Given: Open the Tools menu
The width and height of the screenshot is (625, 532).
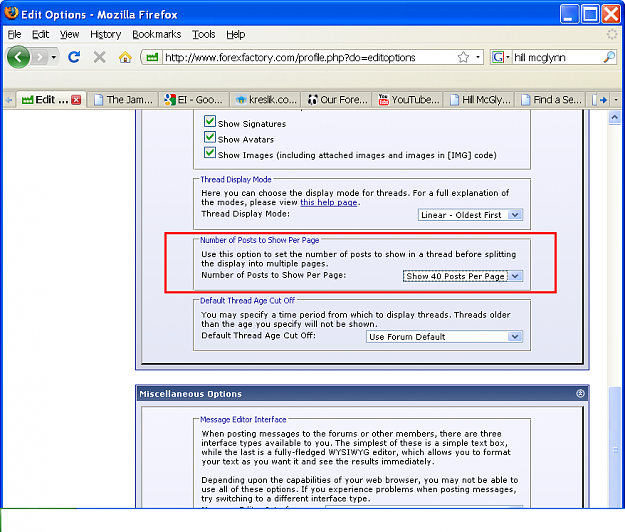Looking at the screenshot, I should pos(204,35).
